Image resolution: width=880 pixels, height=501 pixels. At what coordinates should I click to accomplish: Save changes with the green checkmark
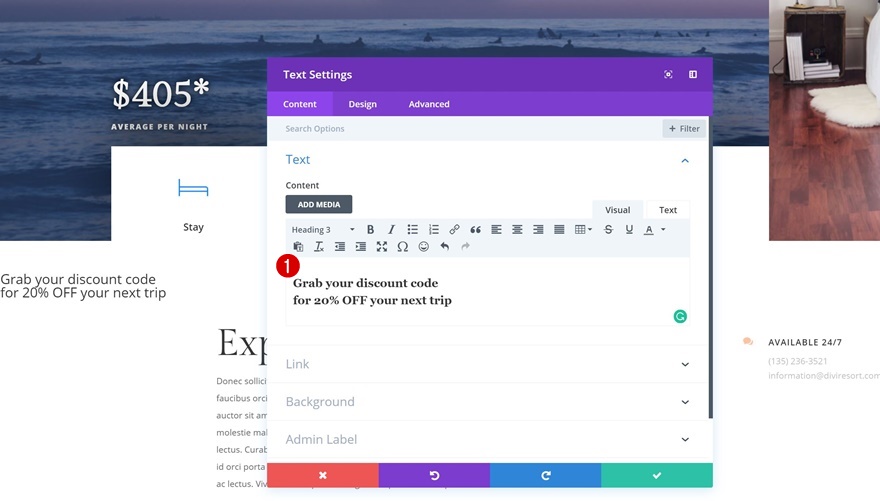click(x=657, y=475)
